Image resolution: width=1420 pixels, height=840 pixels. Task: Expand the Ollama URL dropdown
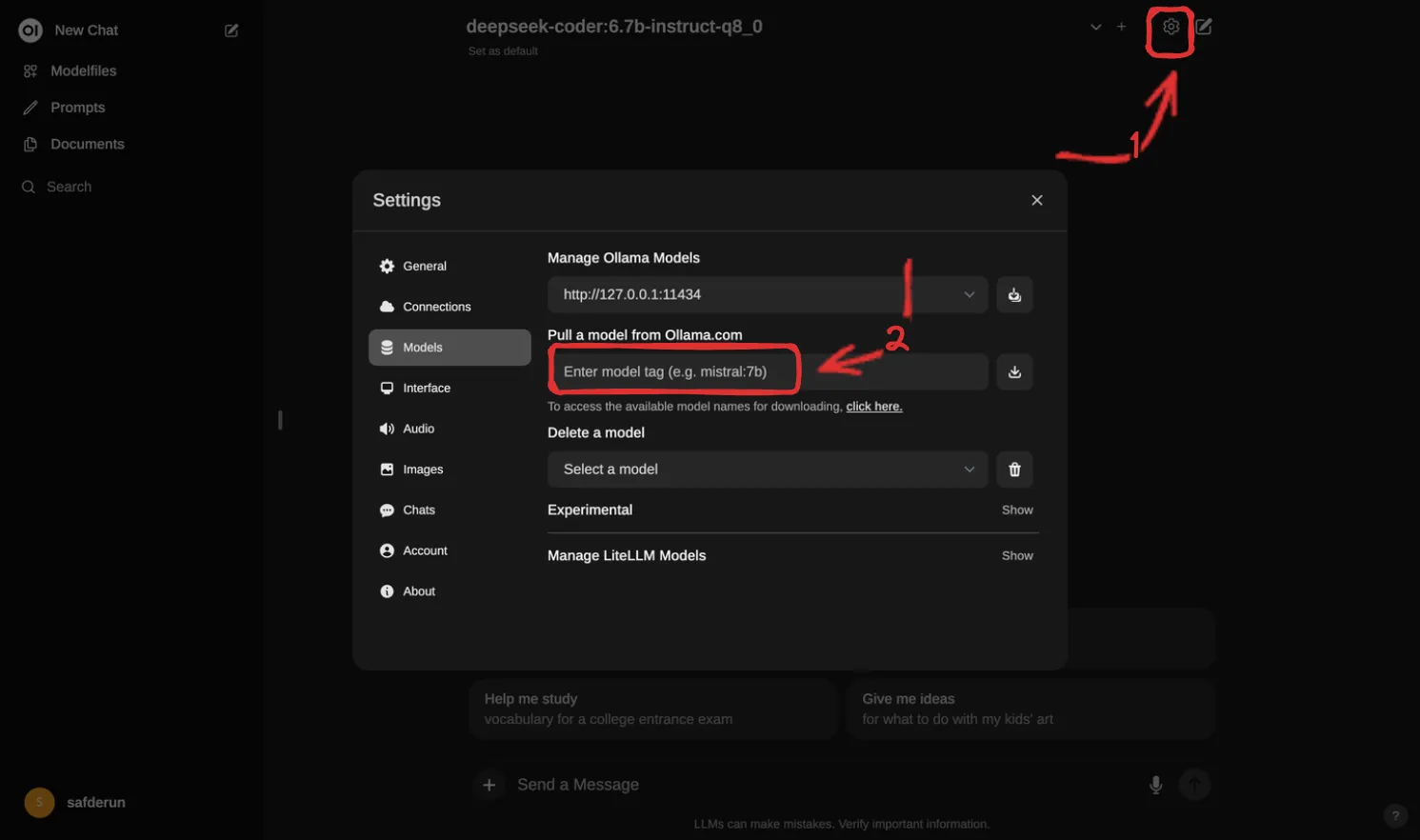[x=768, y=294]
